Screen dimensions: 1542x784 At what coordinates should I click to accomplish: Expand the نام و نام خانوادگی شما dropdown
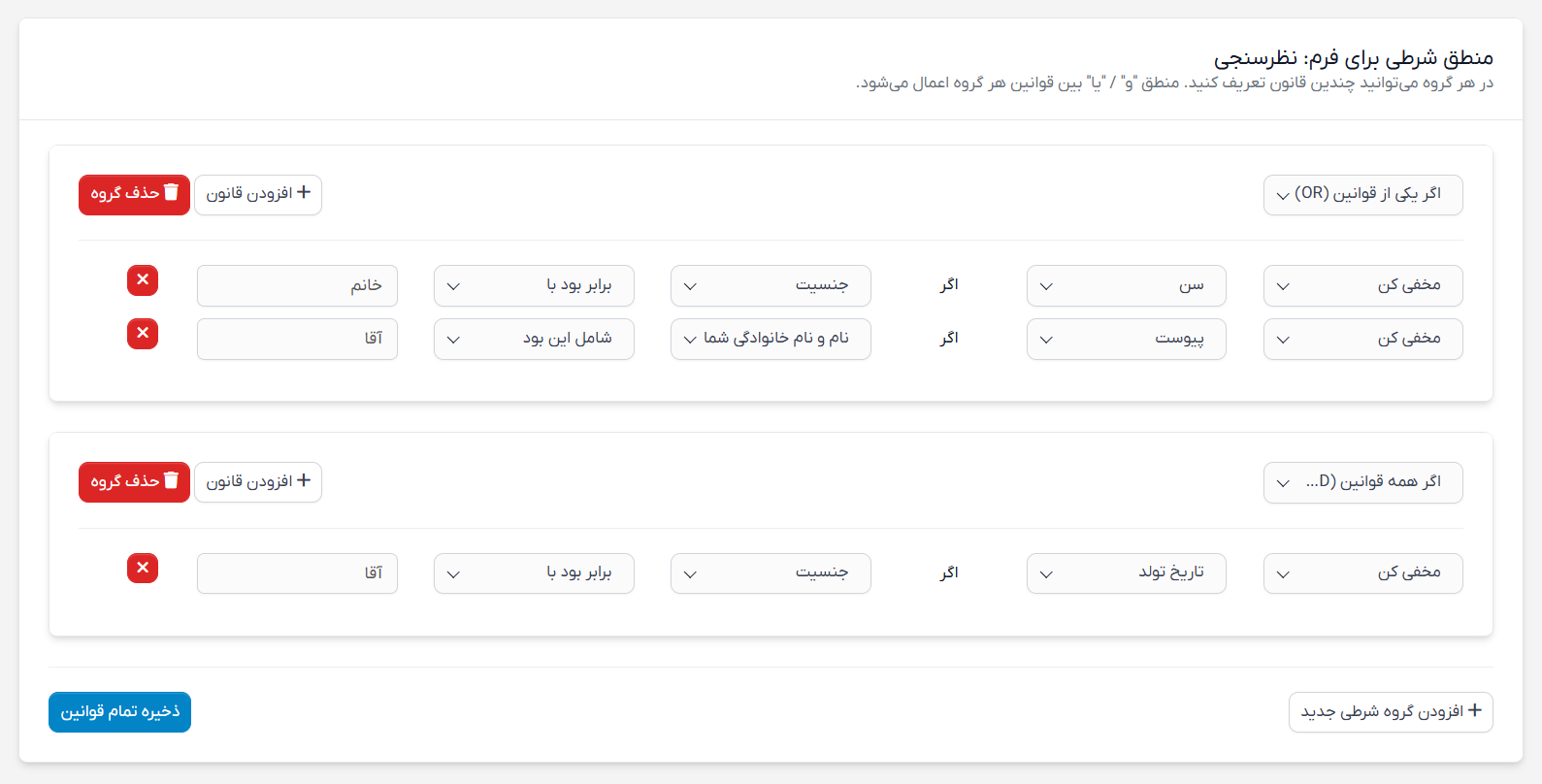771,340
